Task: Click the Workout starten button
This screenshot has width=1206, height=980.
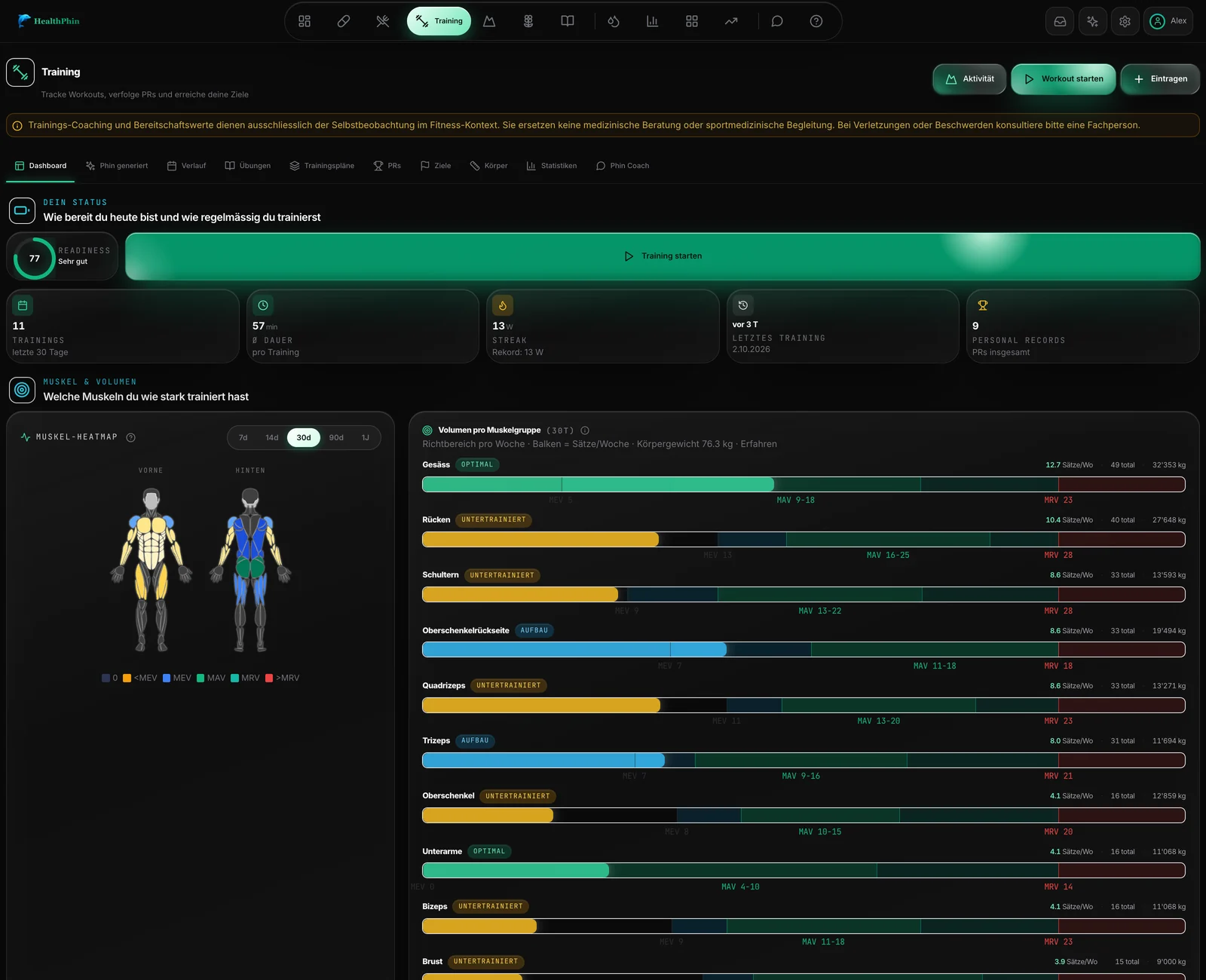Action: point(1064,79)
